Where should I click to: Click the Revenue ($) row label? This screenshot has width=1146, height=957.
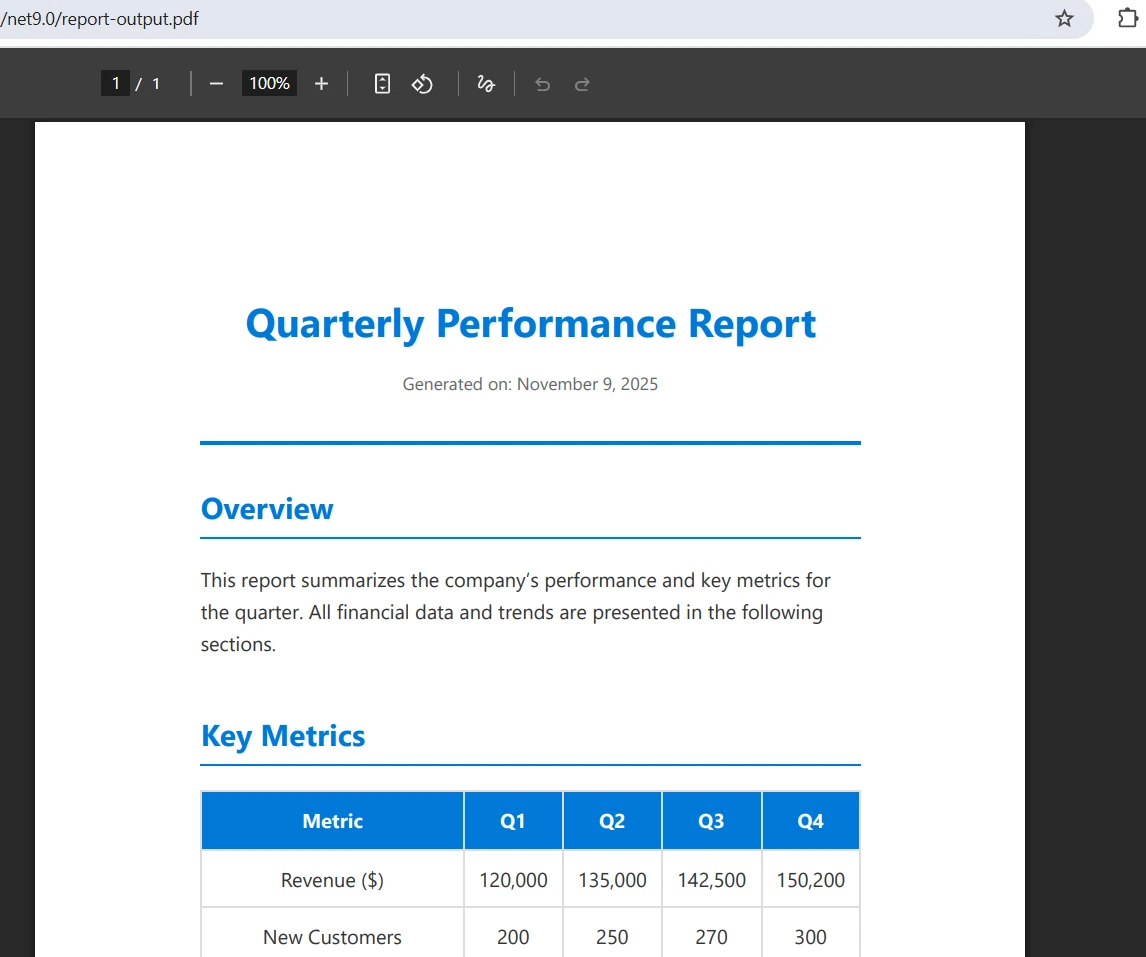332,880
